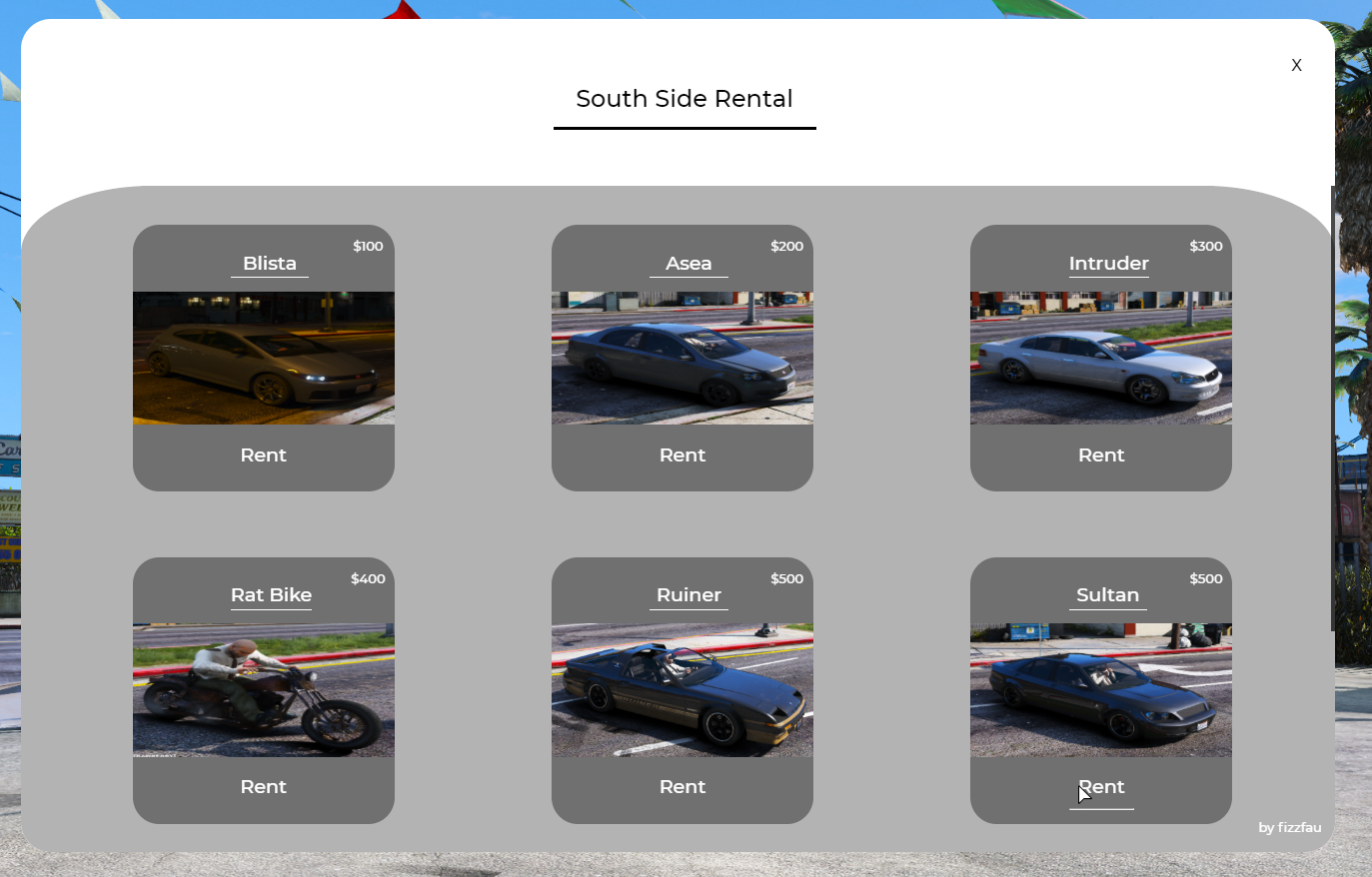Select the Sultan name label
The height and width of the screenshot is (877, 1372).
click(1107, 595)
